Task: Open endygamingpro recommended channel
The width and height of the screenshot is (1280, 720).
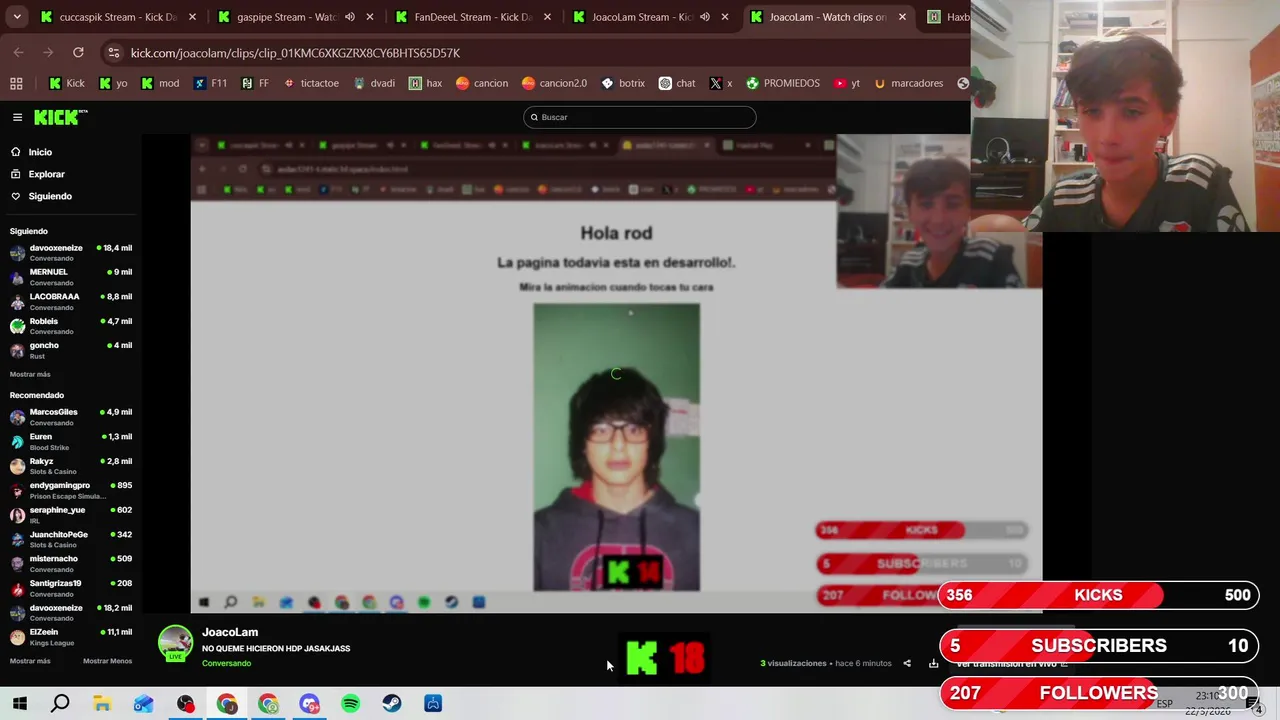Action: pyautogui.click(x=71, y=490)
